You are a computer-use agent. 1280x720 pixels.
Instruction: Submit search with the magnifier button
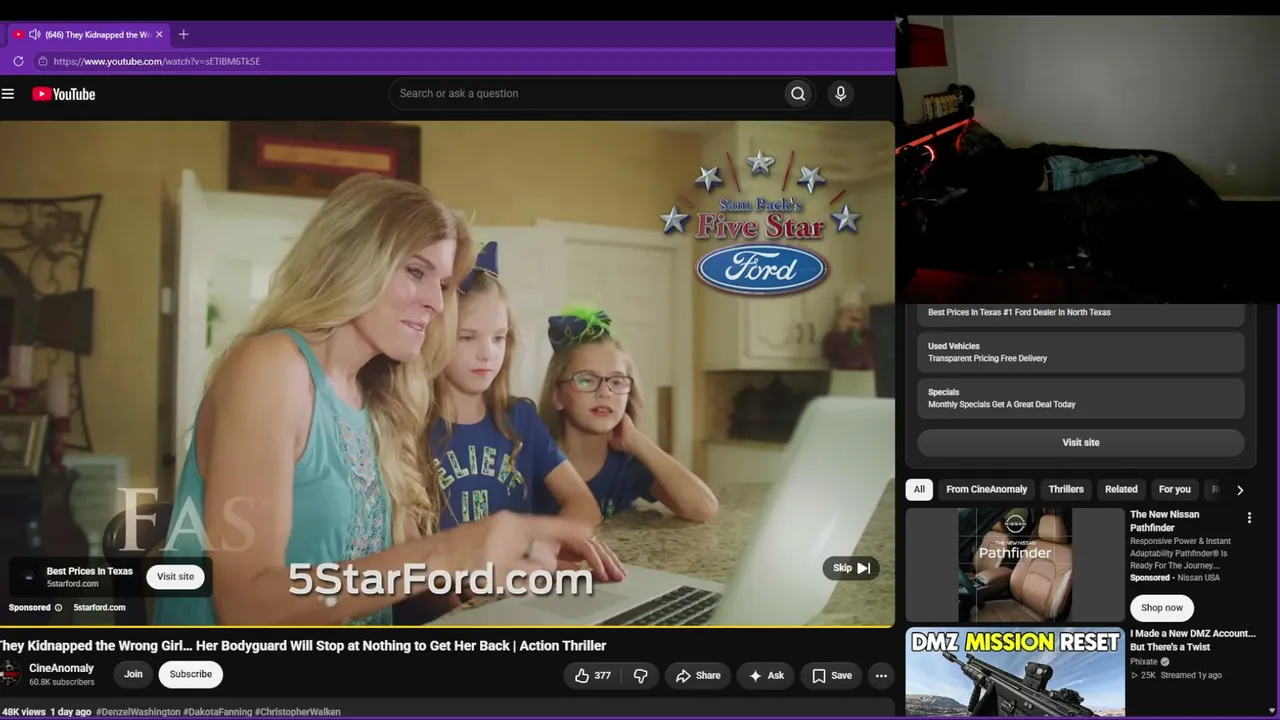(798, 94)
